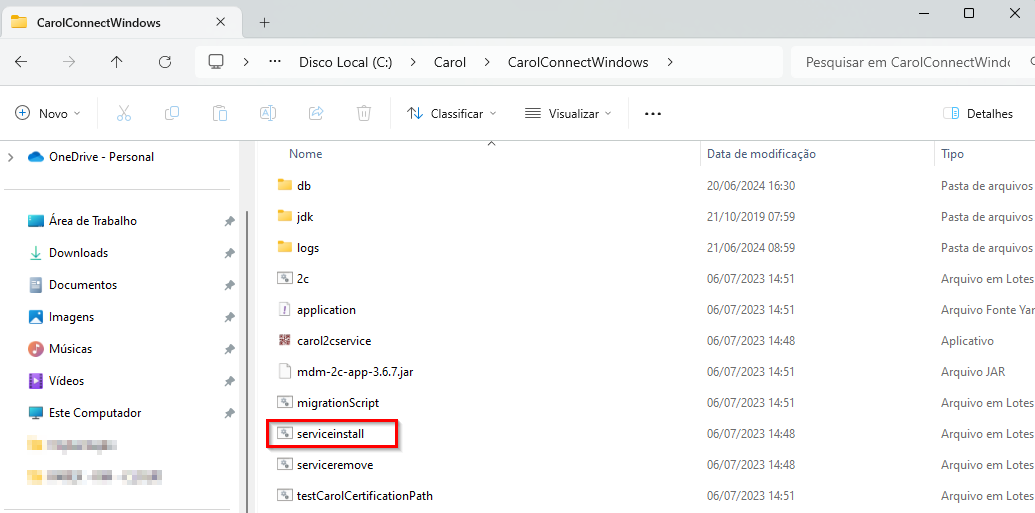Refresh the current folder view
Viewport: 1035px width, 513px height.
165,62
